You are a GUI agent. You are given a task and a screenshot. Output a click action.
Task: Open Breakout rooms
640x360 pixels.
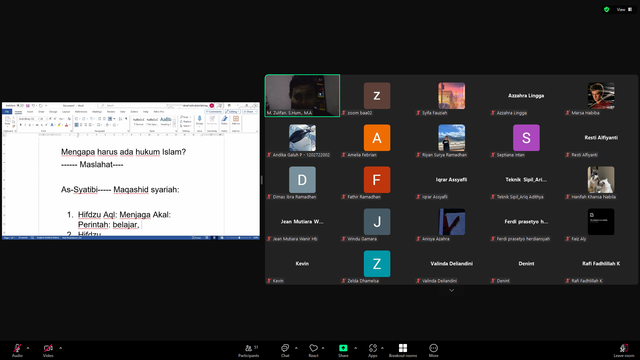[403, 350]
